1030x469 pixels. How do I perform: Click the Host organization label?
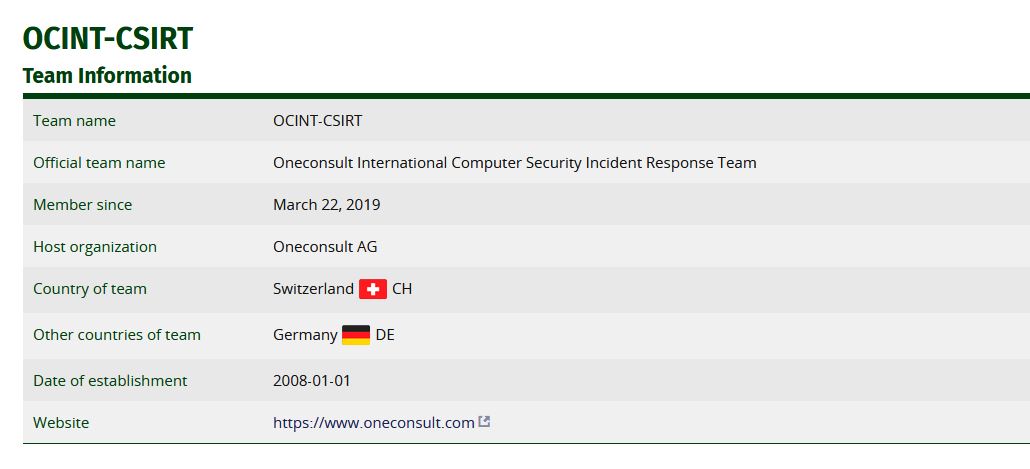point(95,247)
